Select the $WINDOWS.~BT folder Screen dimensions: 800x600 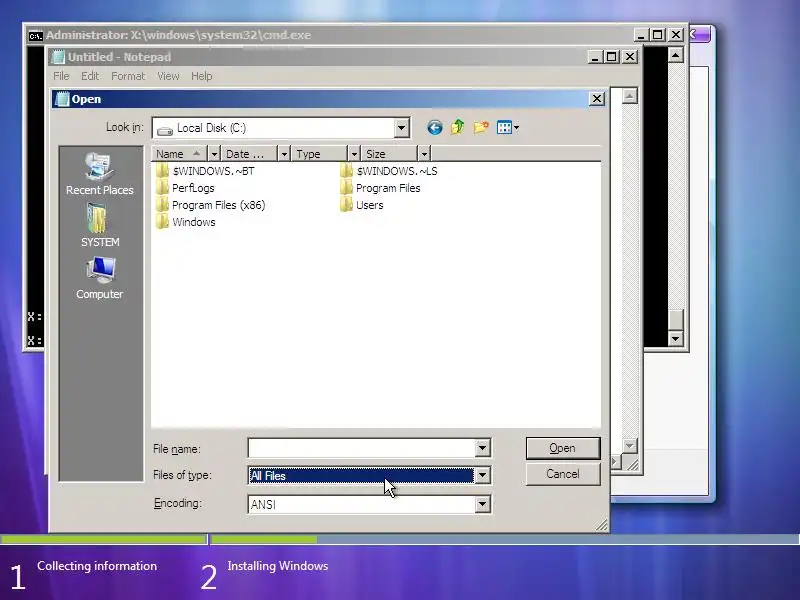coord(205,171)
